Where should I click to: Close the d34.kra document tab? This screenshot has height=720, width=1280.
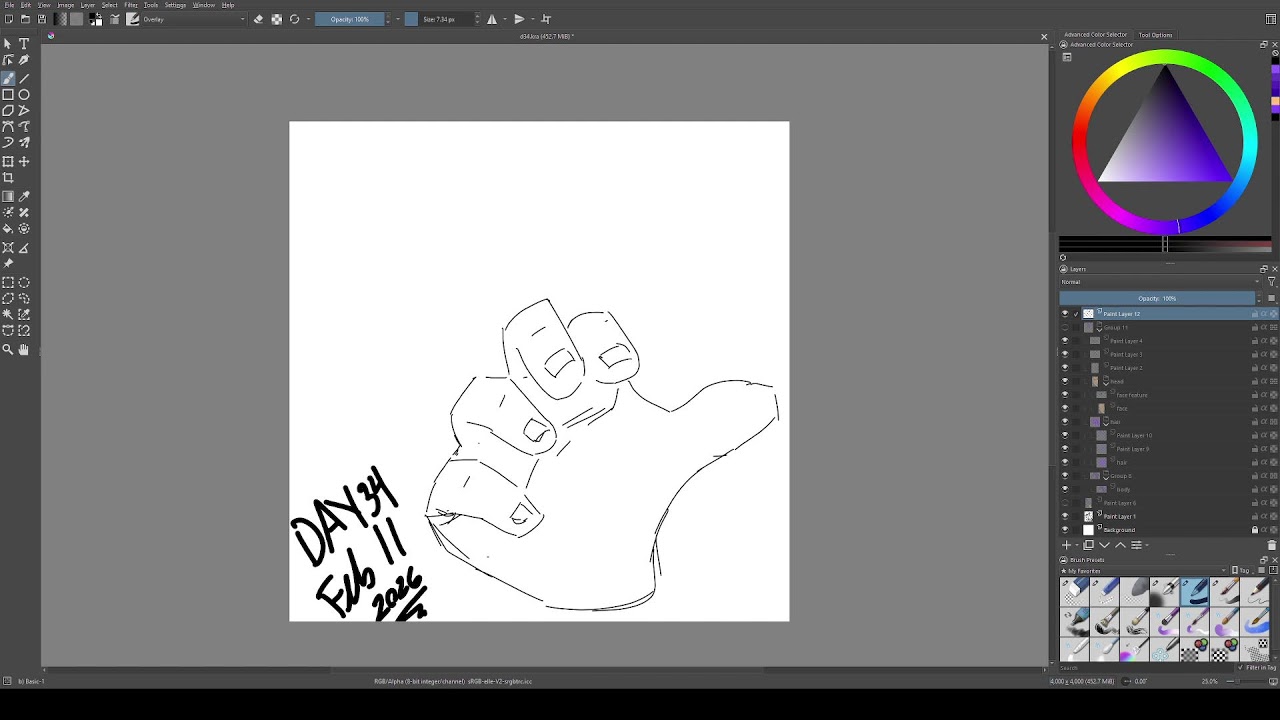(x=1044, y=37)
